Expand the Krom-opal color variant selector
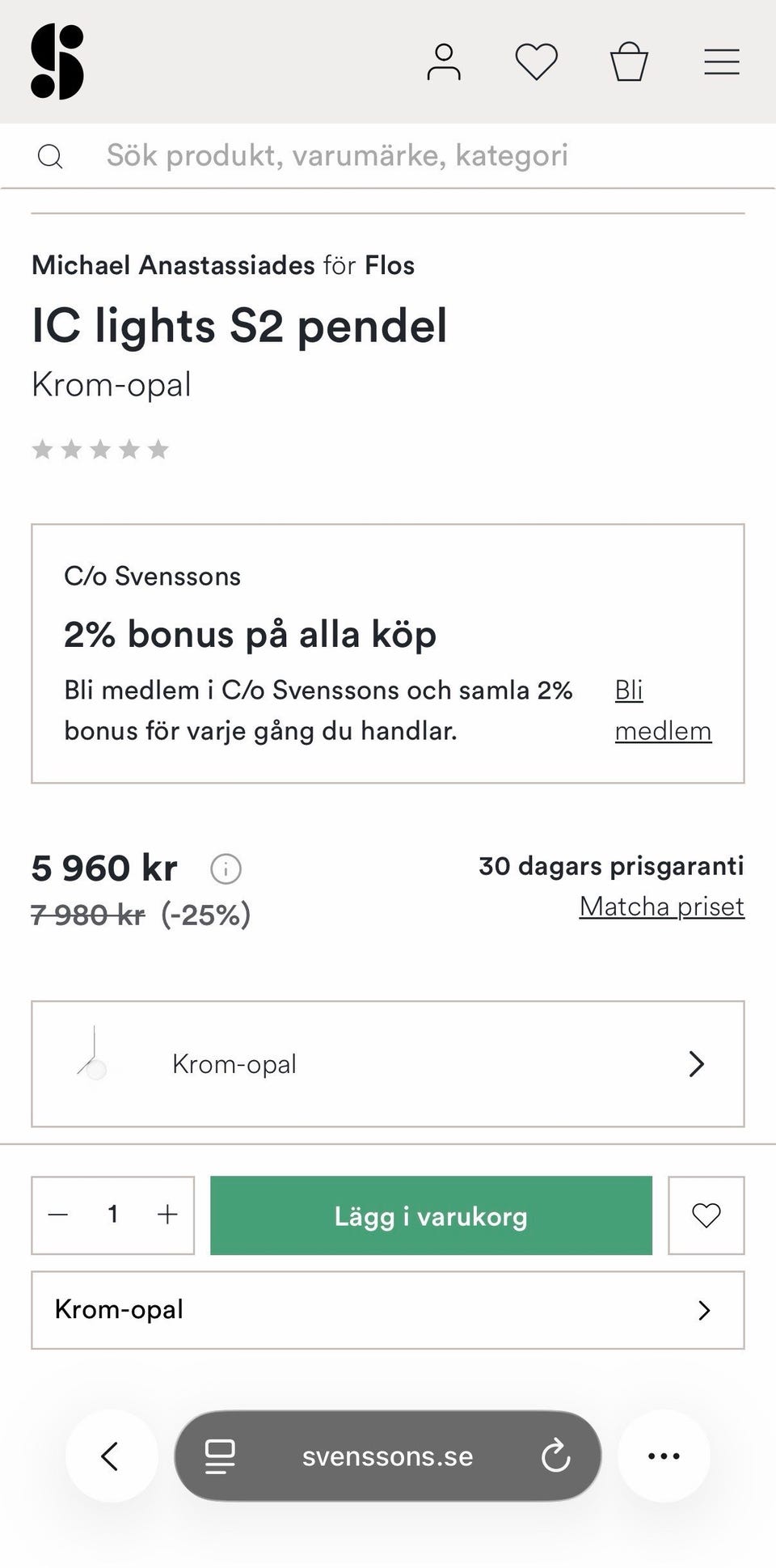776x1568 pixels. (387, 1064)
